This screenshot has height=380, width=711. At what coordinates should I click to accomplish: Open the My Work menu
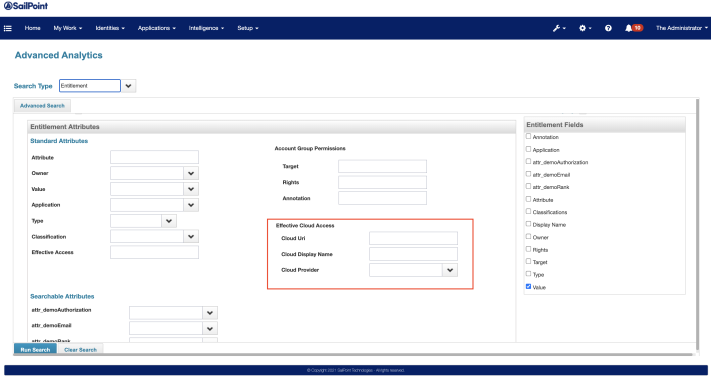(x=68, y=28)
